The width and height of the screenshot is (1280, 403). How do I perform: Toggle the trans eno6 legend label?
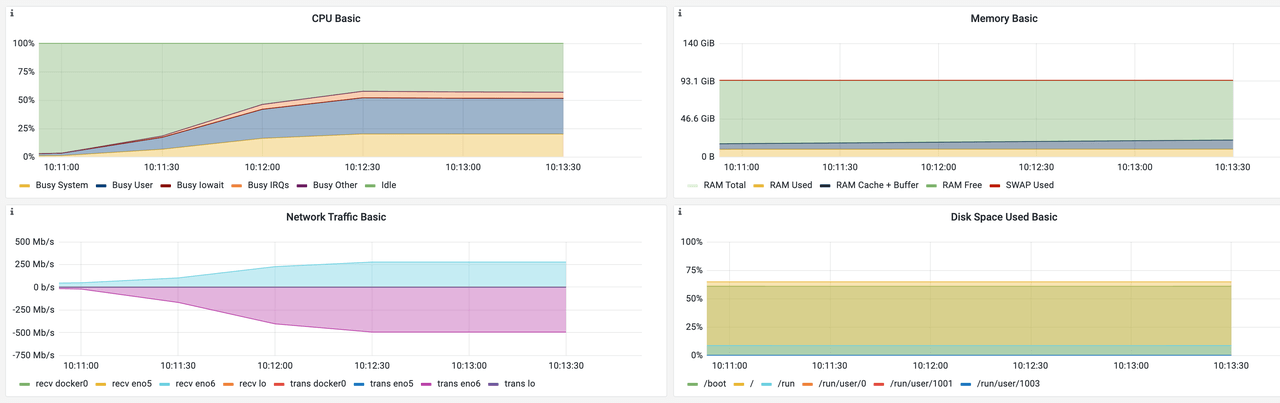pos(457,384)
